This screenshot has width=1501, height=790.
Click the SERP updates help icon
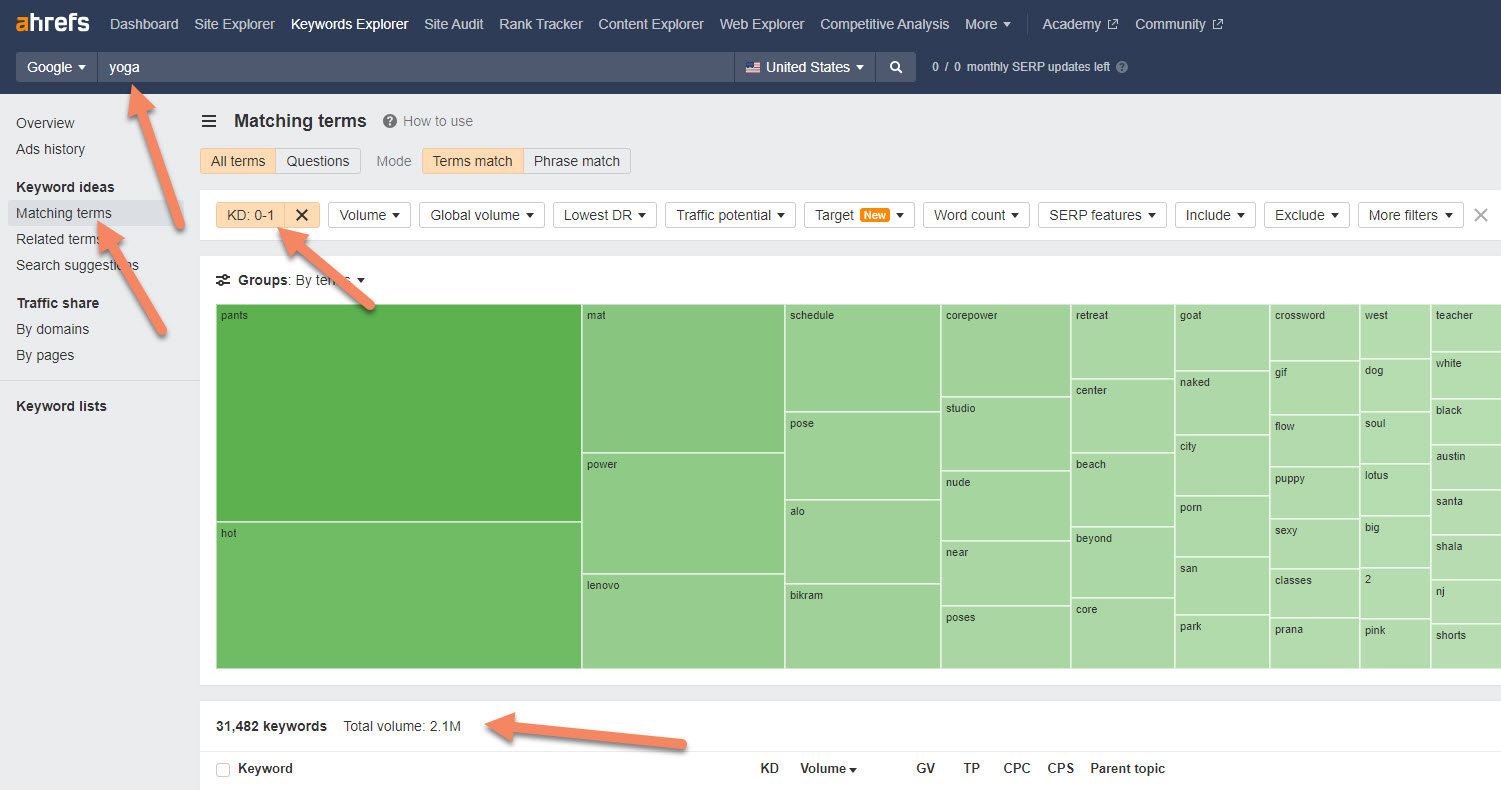pyautogui.click(x=1122, y=67)
